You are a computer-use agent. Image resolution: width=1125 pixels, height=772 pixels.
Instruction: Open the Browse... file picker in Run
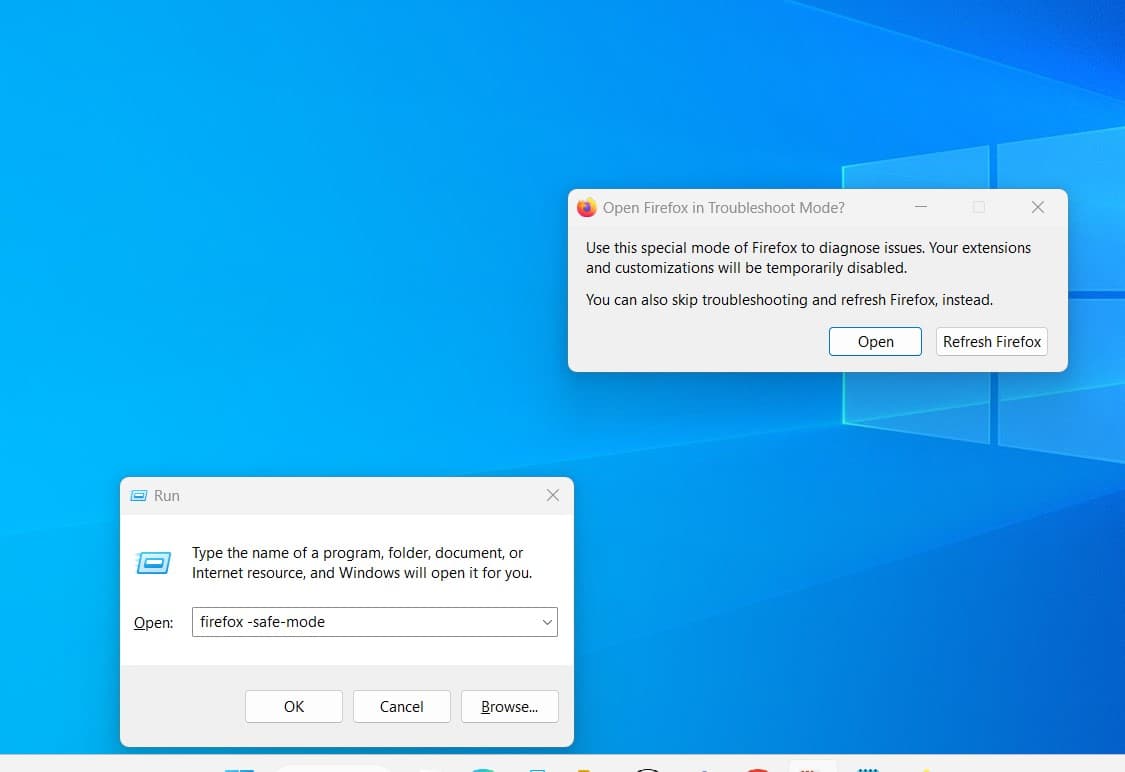[509, 707]
